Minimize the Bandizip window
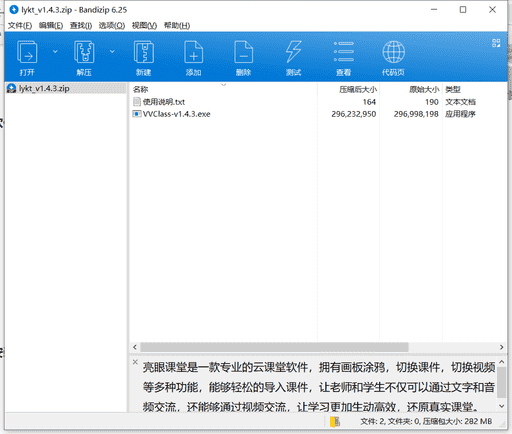The image size is (512, 434). coord(434,10)
